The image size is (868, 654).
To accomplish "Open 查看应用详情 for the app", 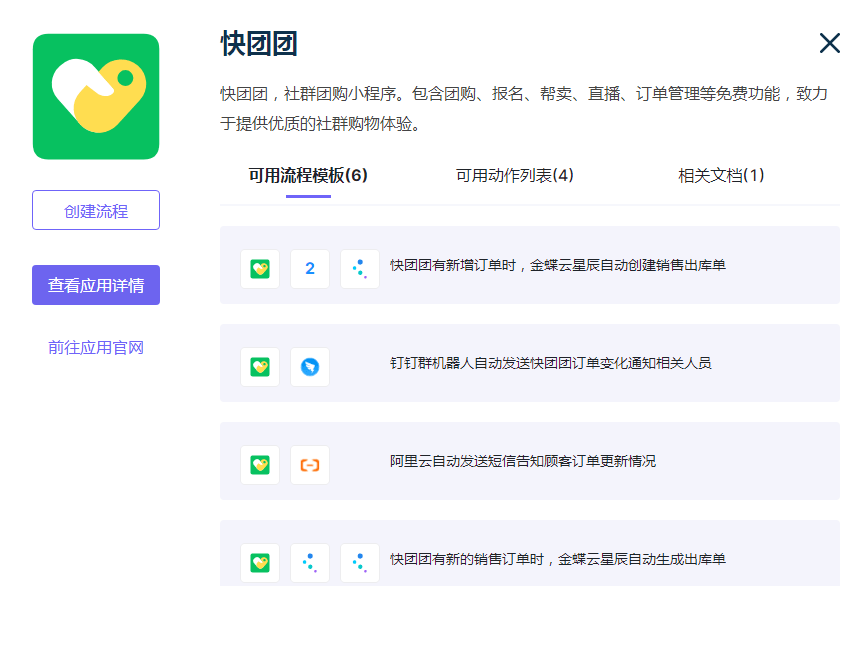I will 96,285.
